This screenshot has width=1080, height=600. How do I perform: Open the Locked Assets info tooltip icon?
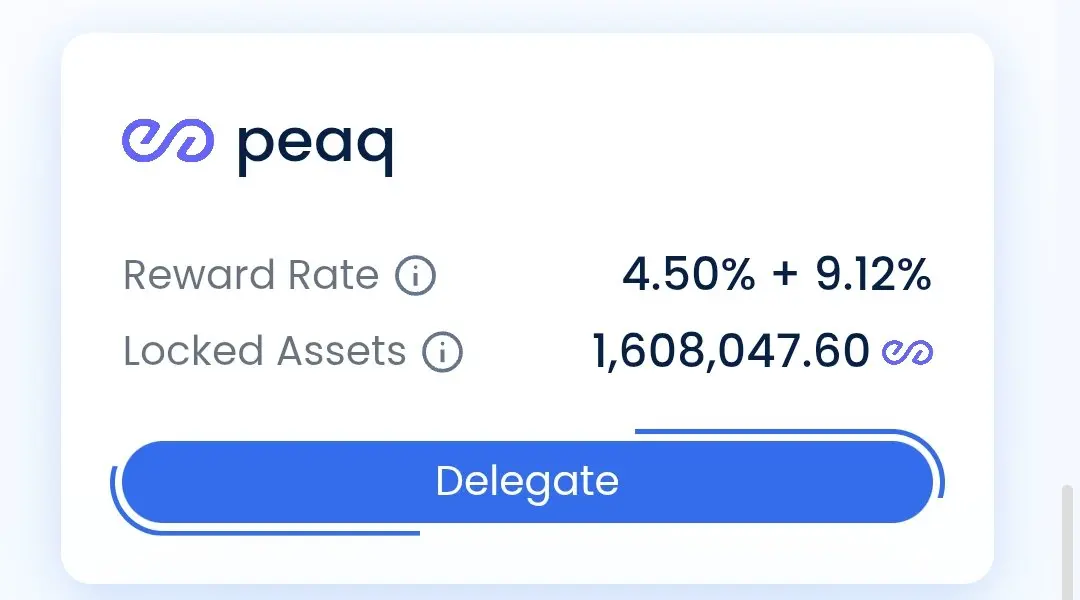pos(442,352)
